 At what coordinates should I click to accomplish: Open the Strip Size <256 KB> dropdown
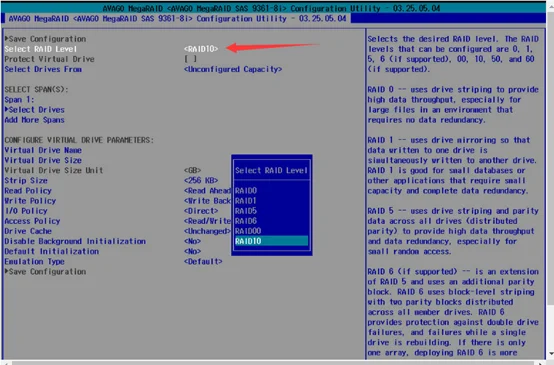click(201, 181)
